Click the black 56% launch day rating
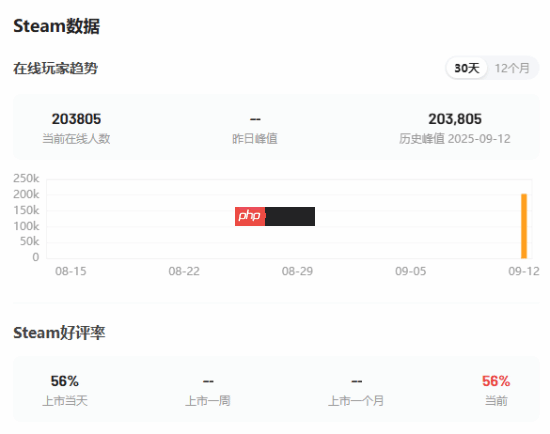 (x=65, y=381)
